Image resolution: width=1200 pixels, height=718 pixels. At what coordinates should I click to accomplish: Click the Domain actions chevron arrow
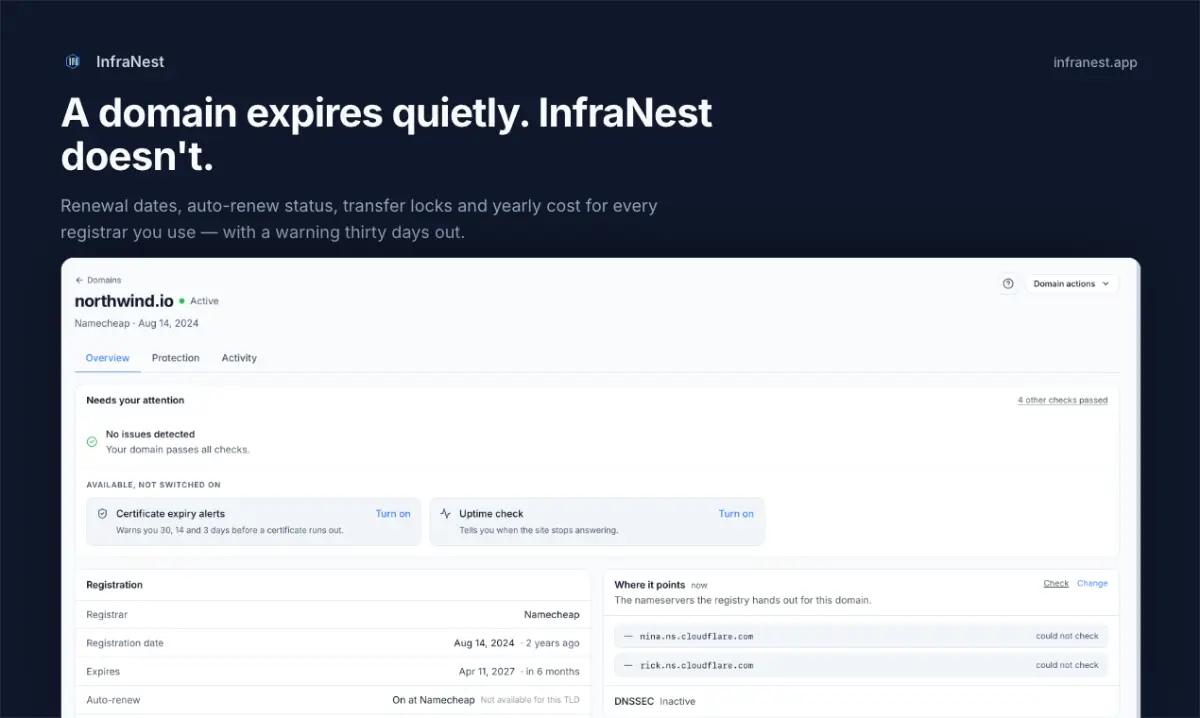1105,284
